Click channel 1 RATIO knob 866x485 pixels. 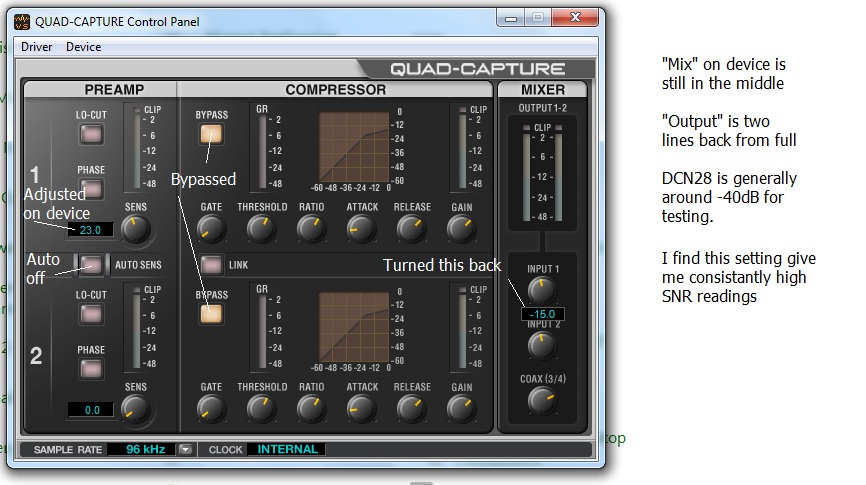pyautogui.click(x=311, y=229)
